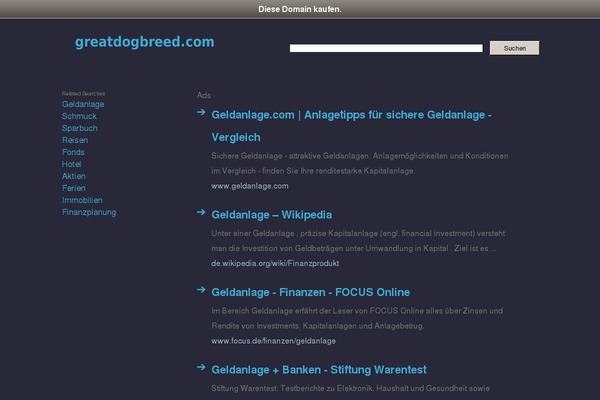Click the Suchen button
This screenshot has width=600, height=400.
(x=514, y=48)
